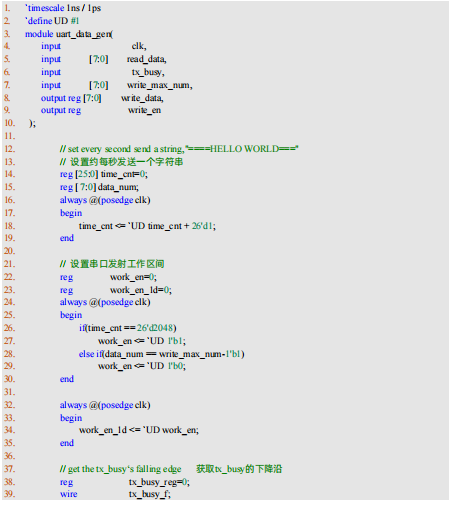Click the end keyword on line 19
454x507 pixels.
click(x=67, y=238)
